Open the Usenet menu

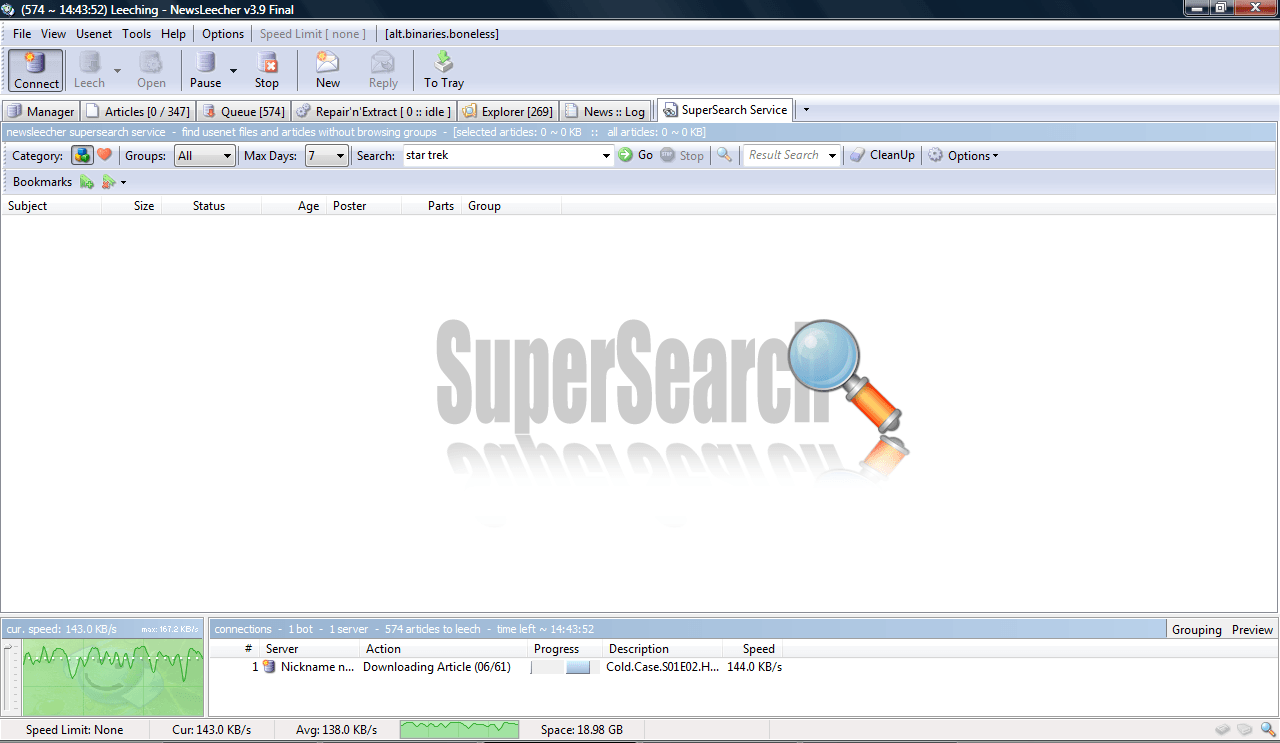coord(95,34)
